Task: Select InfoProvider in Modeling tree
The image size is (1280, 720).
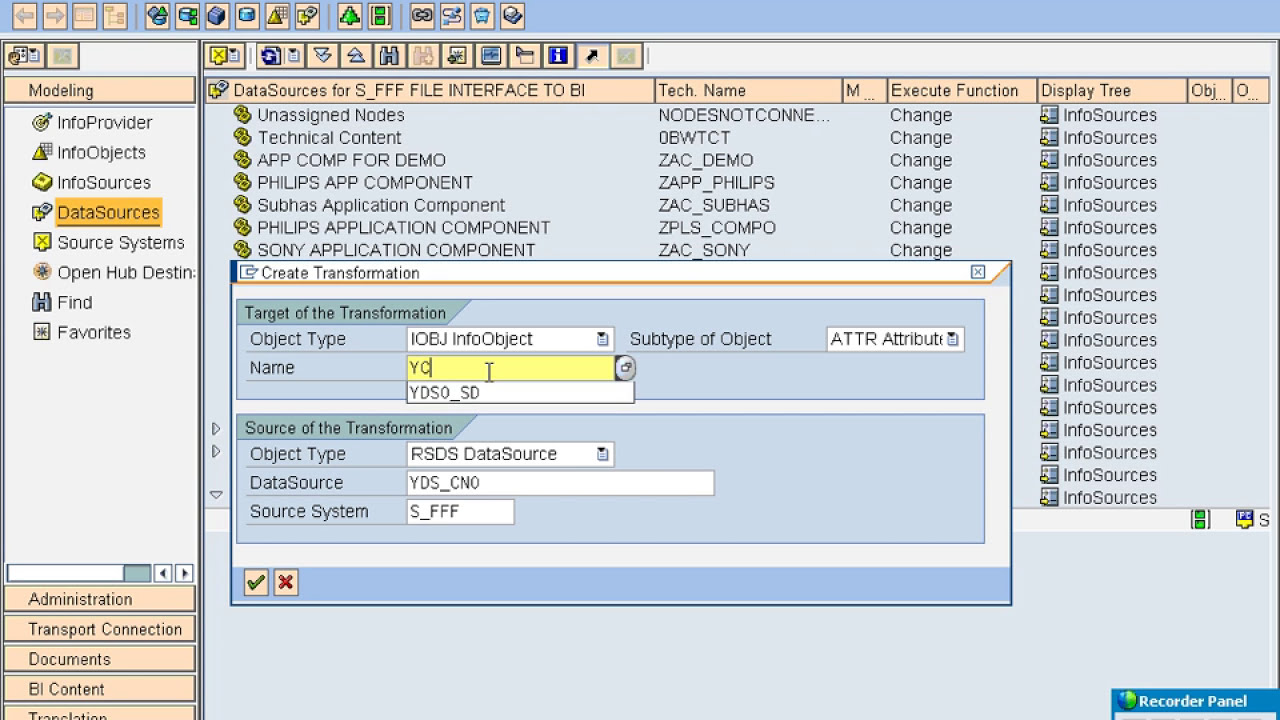Action: tap(104, 122)
